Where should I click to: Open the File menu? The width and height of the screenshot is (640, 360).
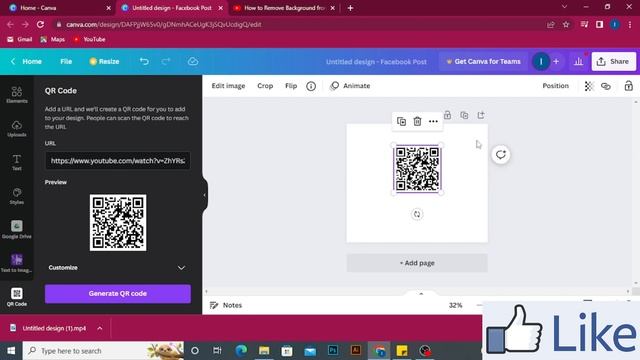tap(66, 61)
